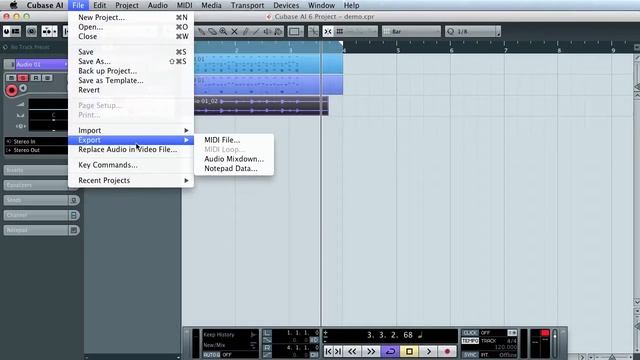Open the Bar grid type dropdown
This screenshot has width=640, height=360.
click(411, 31)
